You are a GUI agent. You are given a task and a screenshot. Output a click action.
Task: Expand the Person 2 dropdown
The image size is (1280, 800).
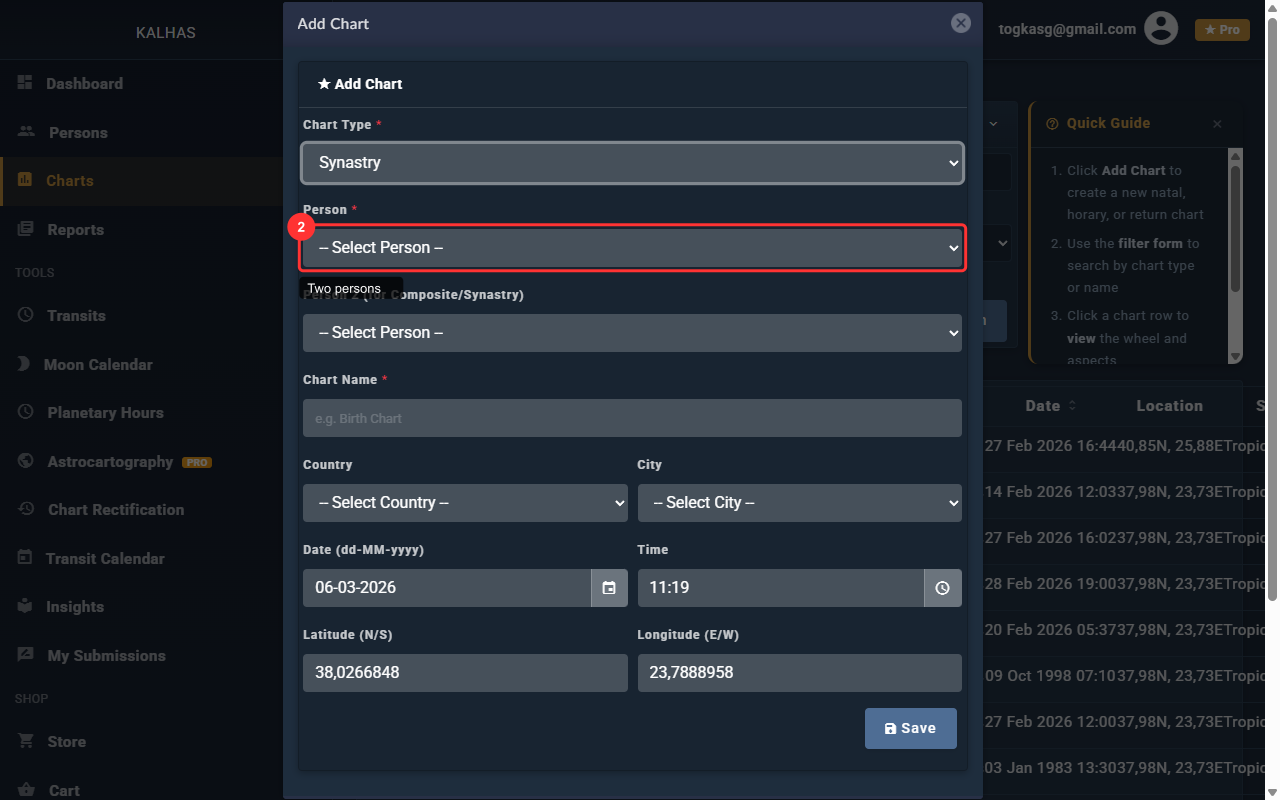[632, 333]
